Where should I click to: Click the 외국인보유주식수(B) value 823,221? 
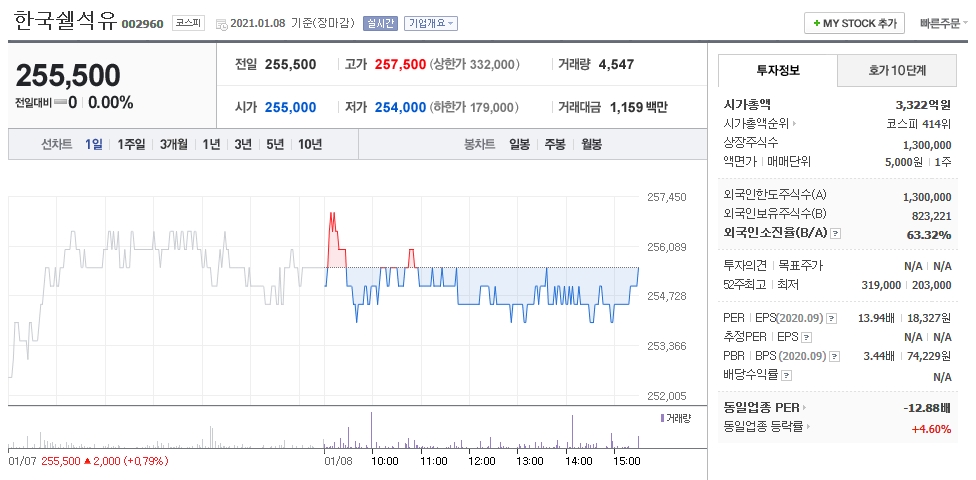click(931, 216)
